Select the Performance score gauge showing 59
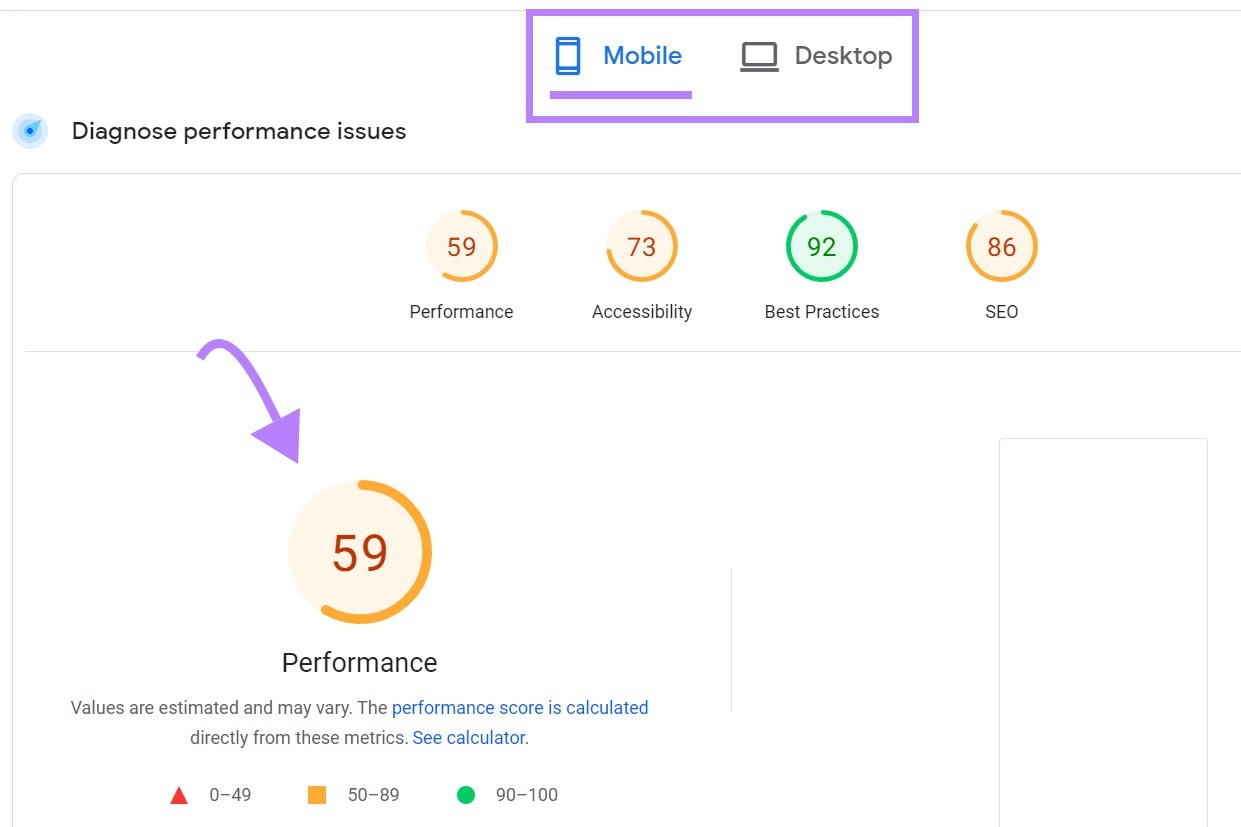Viewport: 1241px width, 827px height. point(461,246)
